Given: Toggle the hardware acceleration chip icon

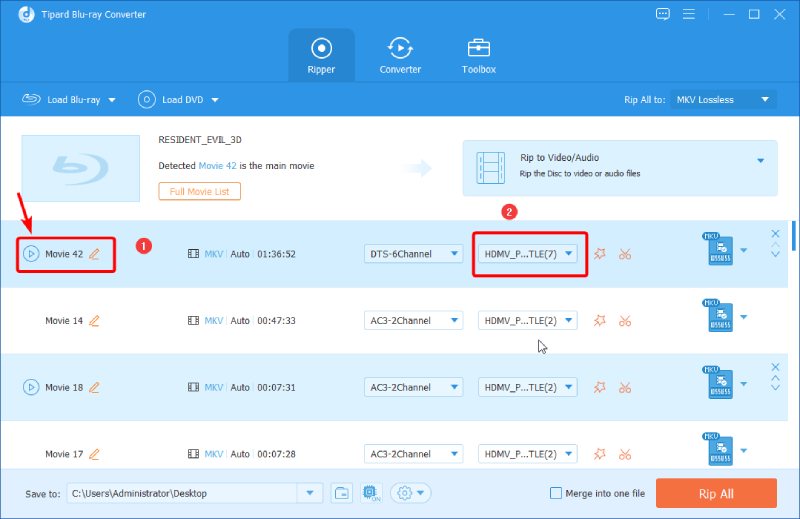Looking at the screenshot, I should 371,493.
